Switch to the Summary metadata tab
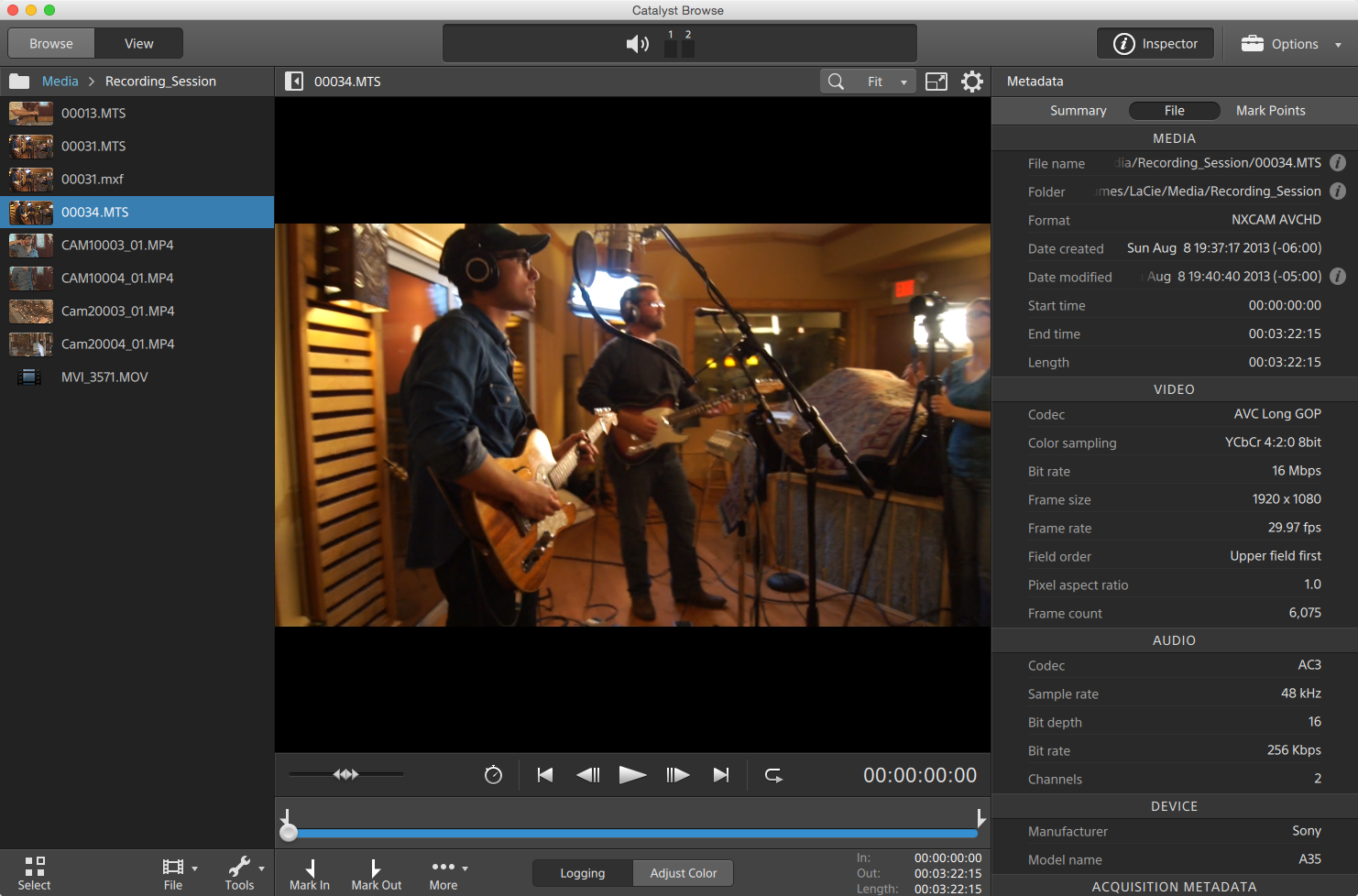 point(1078,111)
